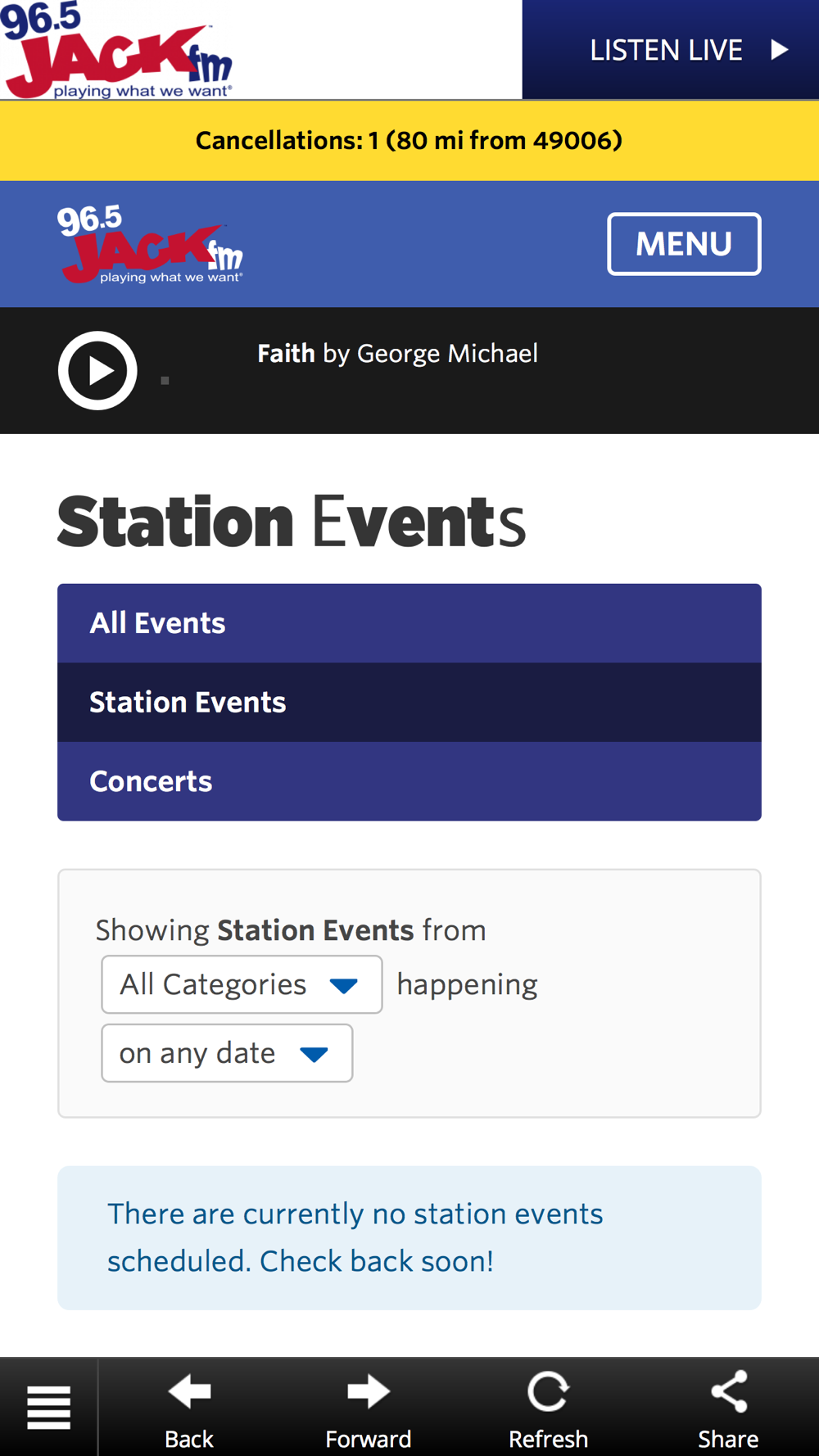Image resolution: width=819 pixels, height=1456 pixels.
Task: Switch to the Concerts tab
Action: point(409,781)
